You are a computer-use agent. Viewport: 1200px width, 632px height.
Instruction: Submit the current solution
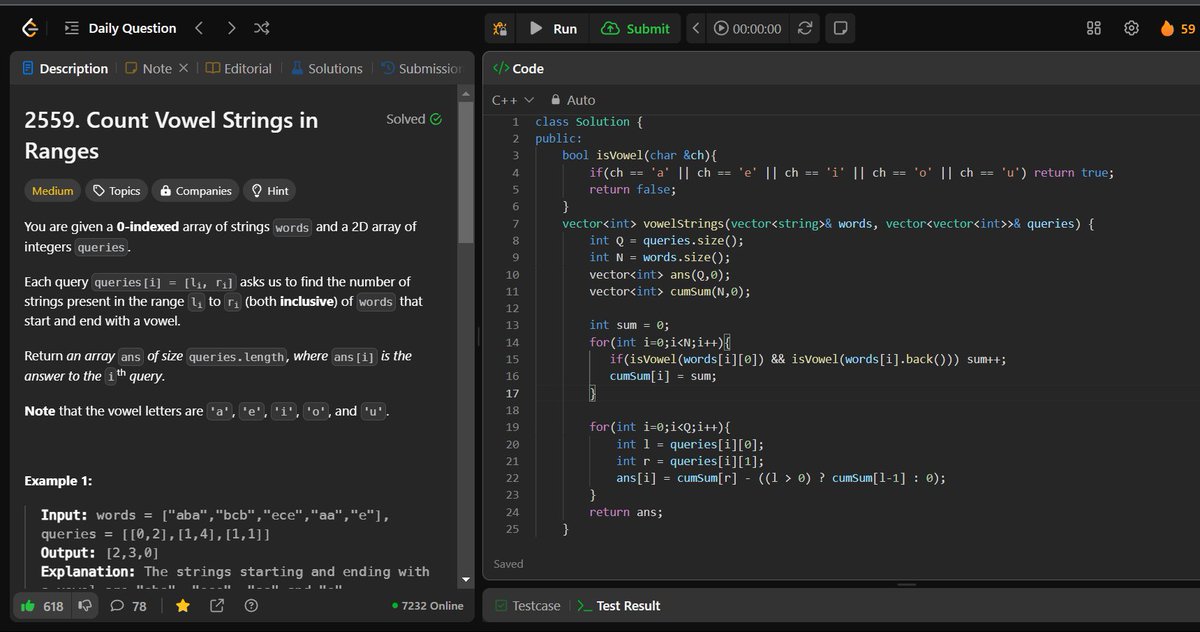pyautogui.click(x=635, y=28)
